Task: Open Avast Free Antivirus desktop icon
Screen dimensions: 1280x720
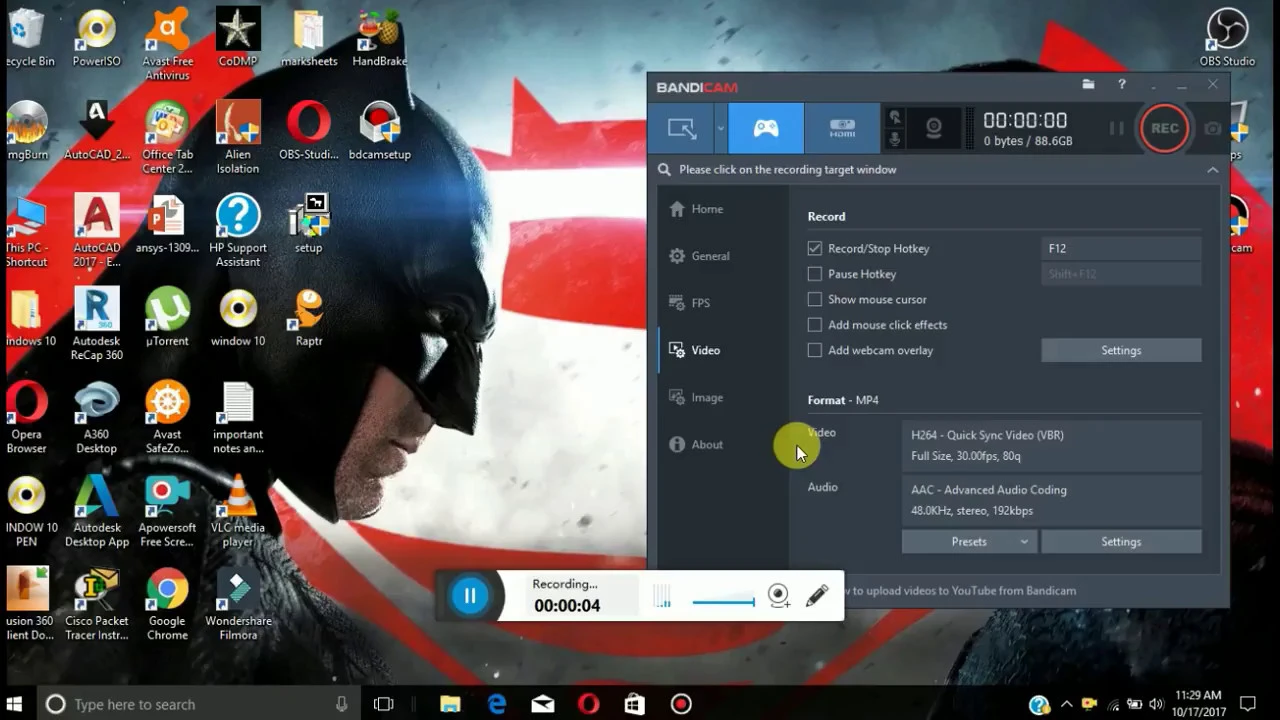Action: click(167, 45)
